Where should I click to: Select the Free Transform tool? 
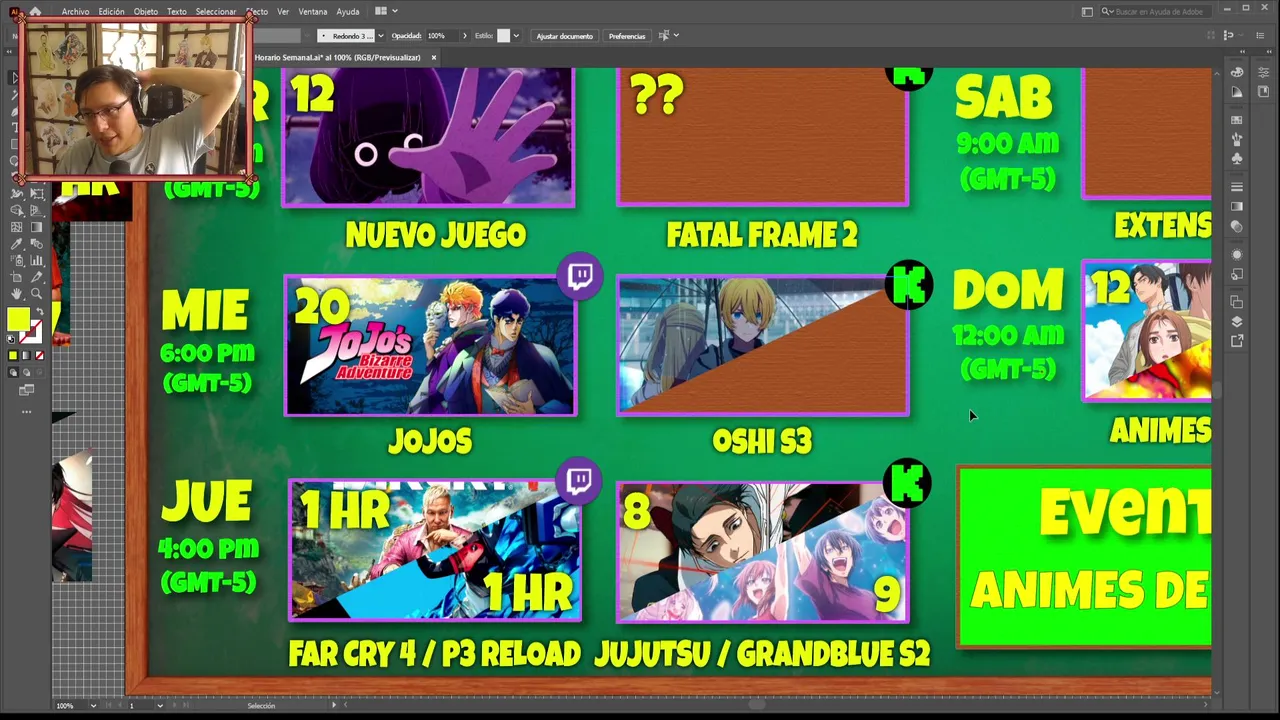pos(36,194)
